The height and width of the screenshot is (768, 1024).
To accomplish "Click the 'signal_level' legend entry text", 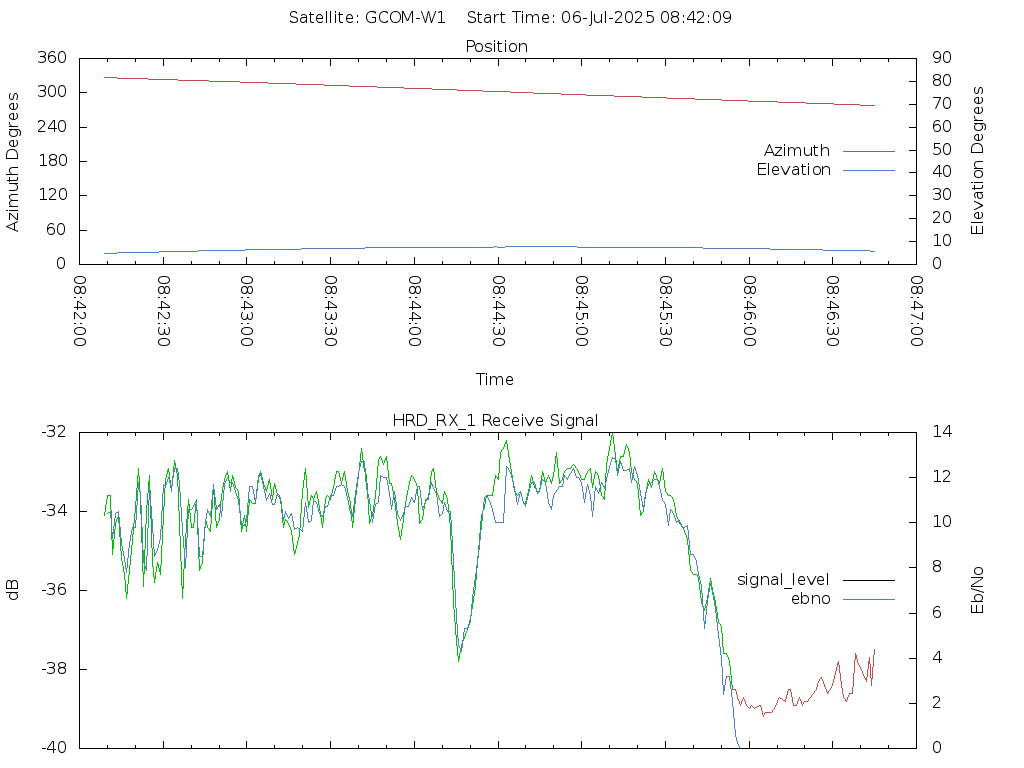I will [x=783, y=580].
